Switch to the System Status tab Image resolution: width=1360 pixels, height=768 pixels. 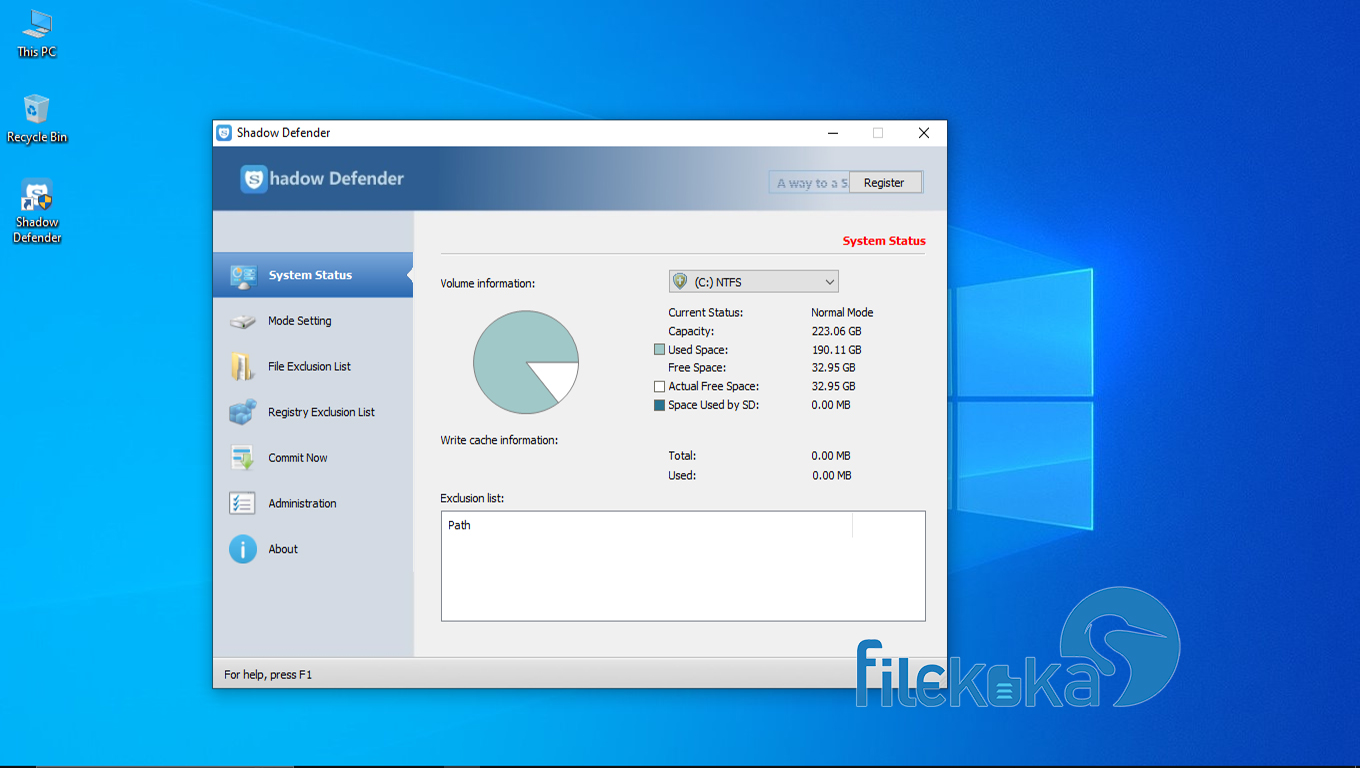pos(313,275)
